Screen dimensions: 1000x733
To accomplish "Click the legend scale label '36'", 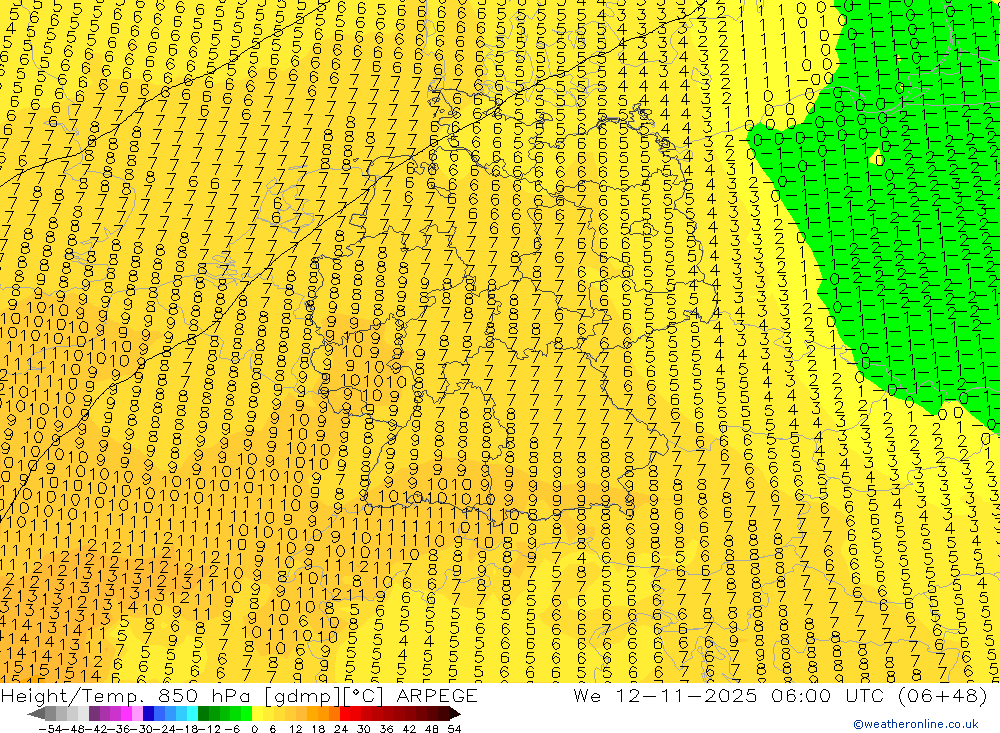I will pyautogui.click(x=386, y=729).
